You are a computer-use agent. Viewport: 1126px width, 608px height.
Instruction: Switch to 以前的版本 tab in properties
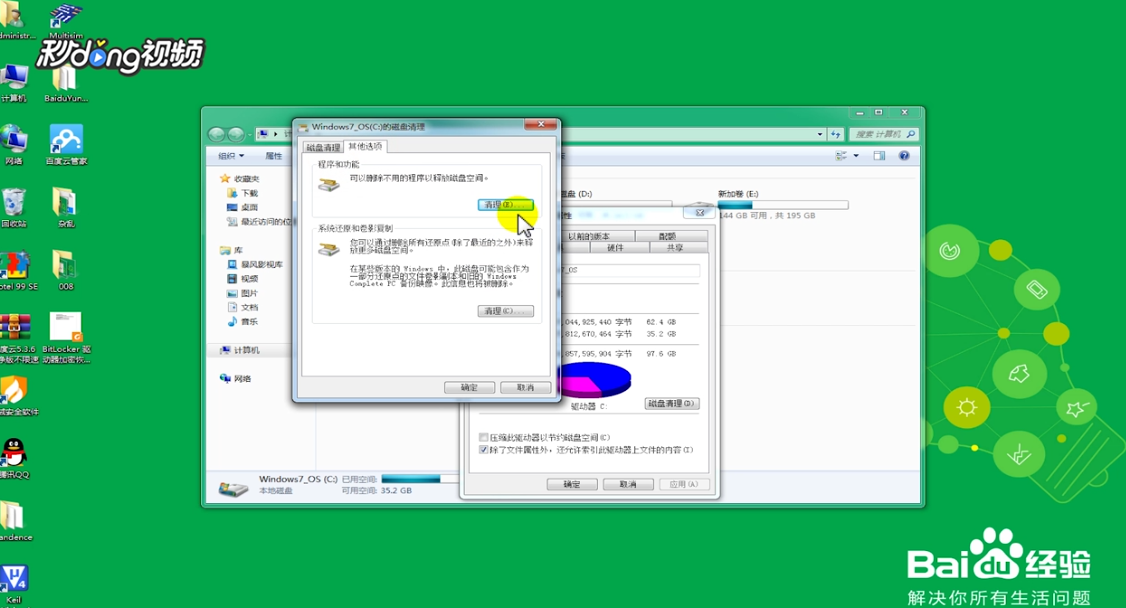[589, 236]
